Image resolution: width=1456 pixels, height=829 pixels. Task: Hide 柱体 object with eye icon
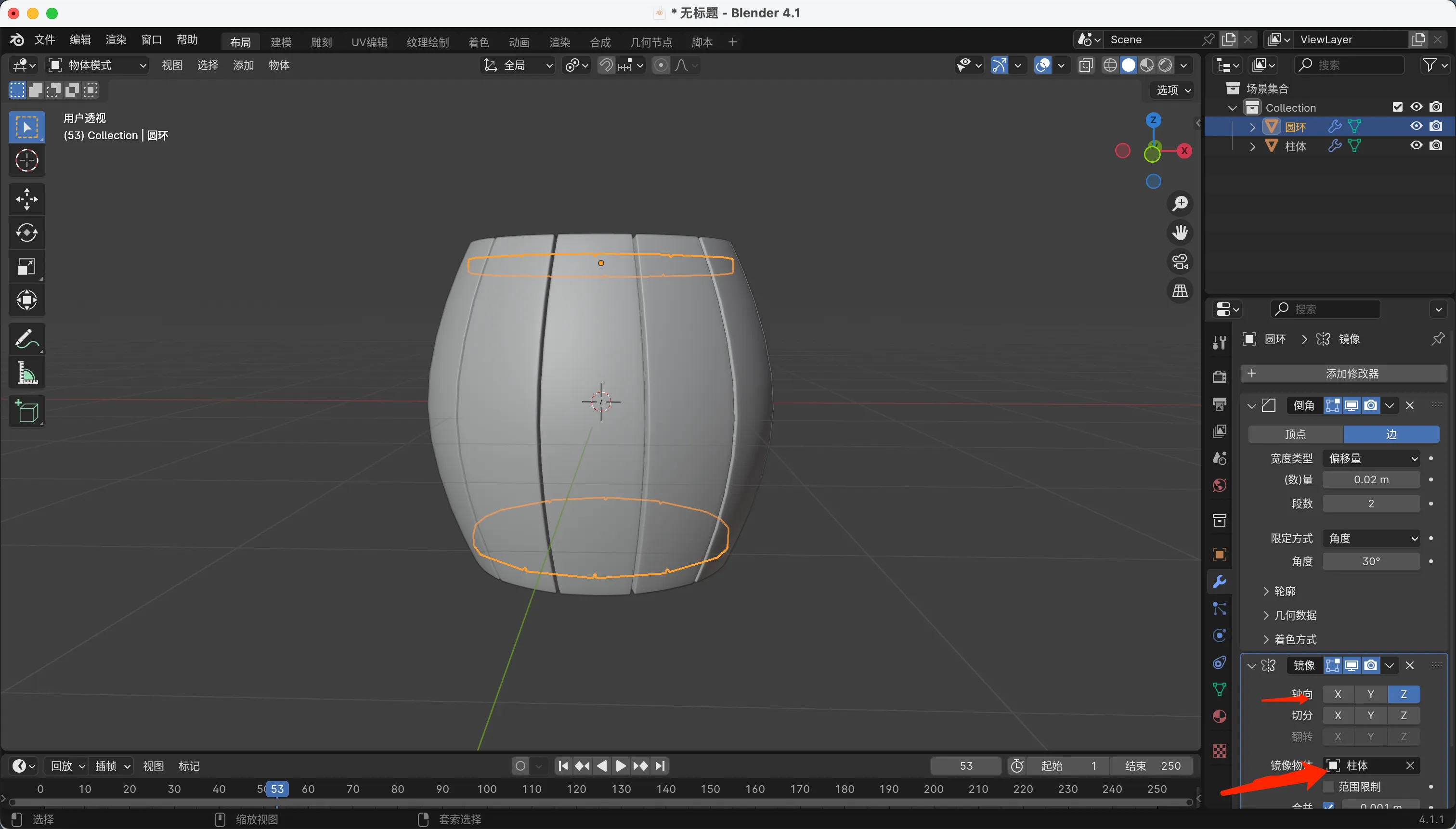click(1416, 146)
